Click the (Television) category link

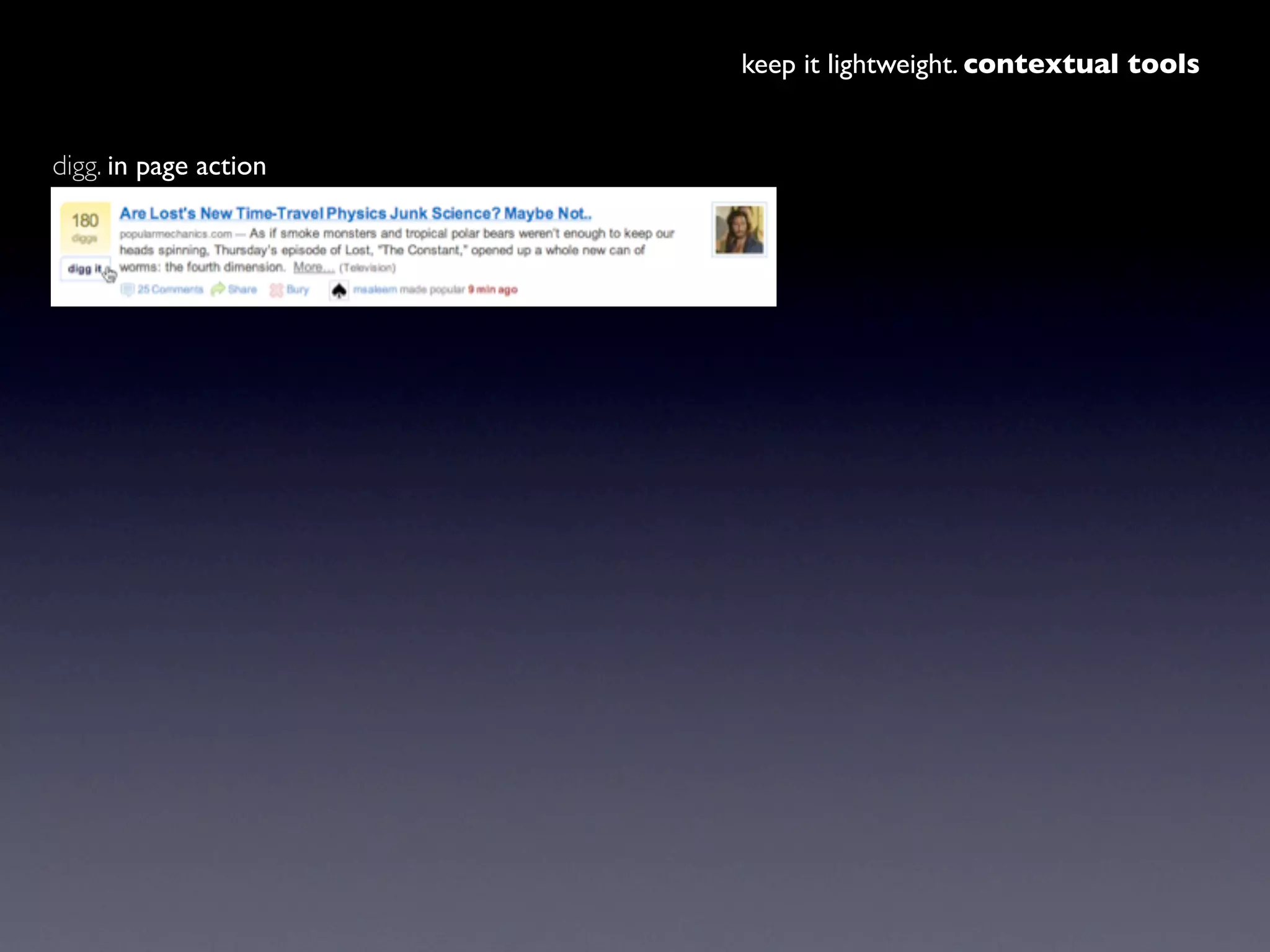pyautogui.click(x=367, y=268)
